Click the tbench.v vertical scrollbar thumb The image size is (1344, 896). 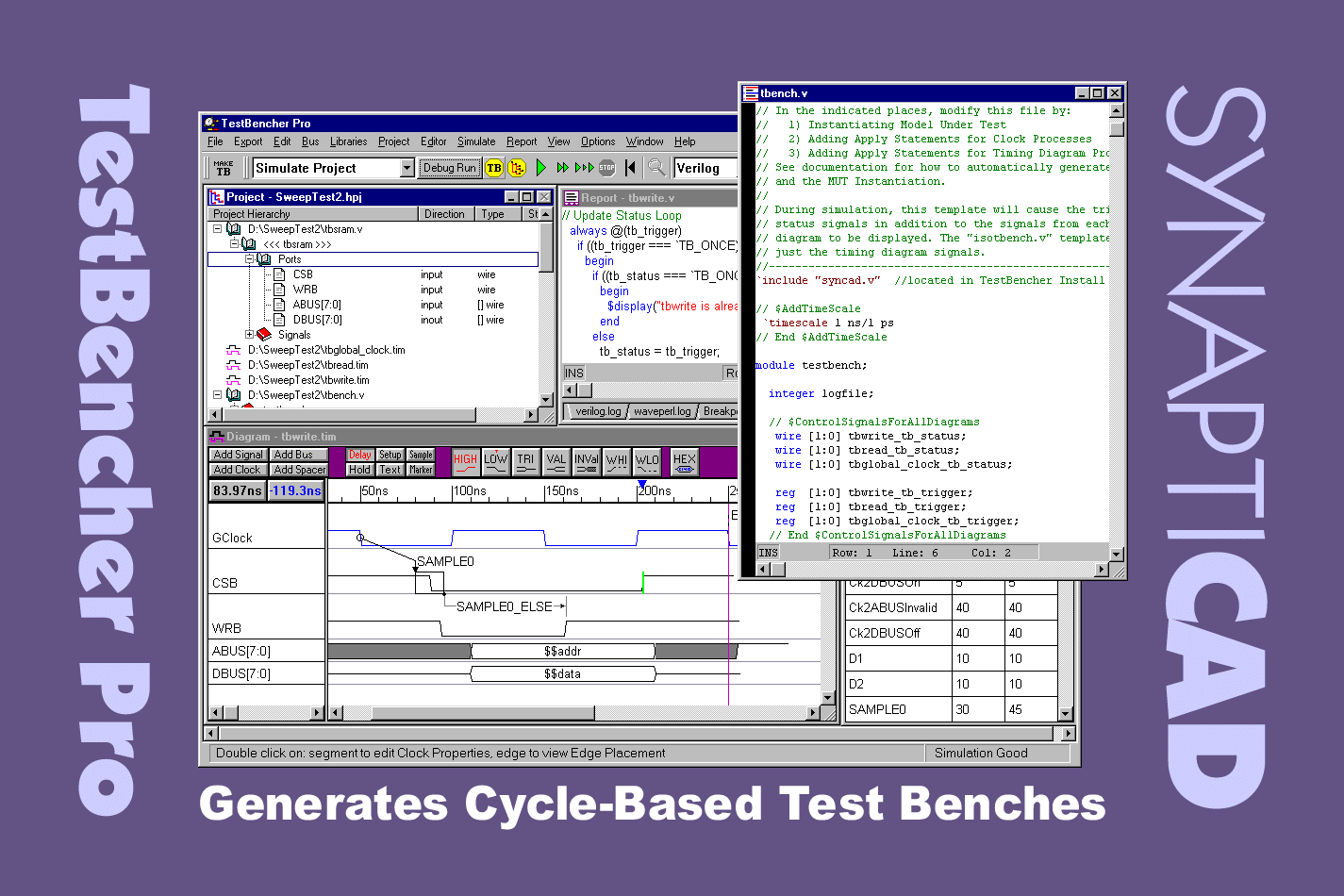click(1117, 129)
